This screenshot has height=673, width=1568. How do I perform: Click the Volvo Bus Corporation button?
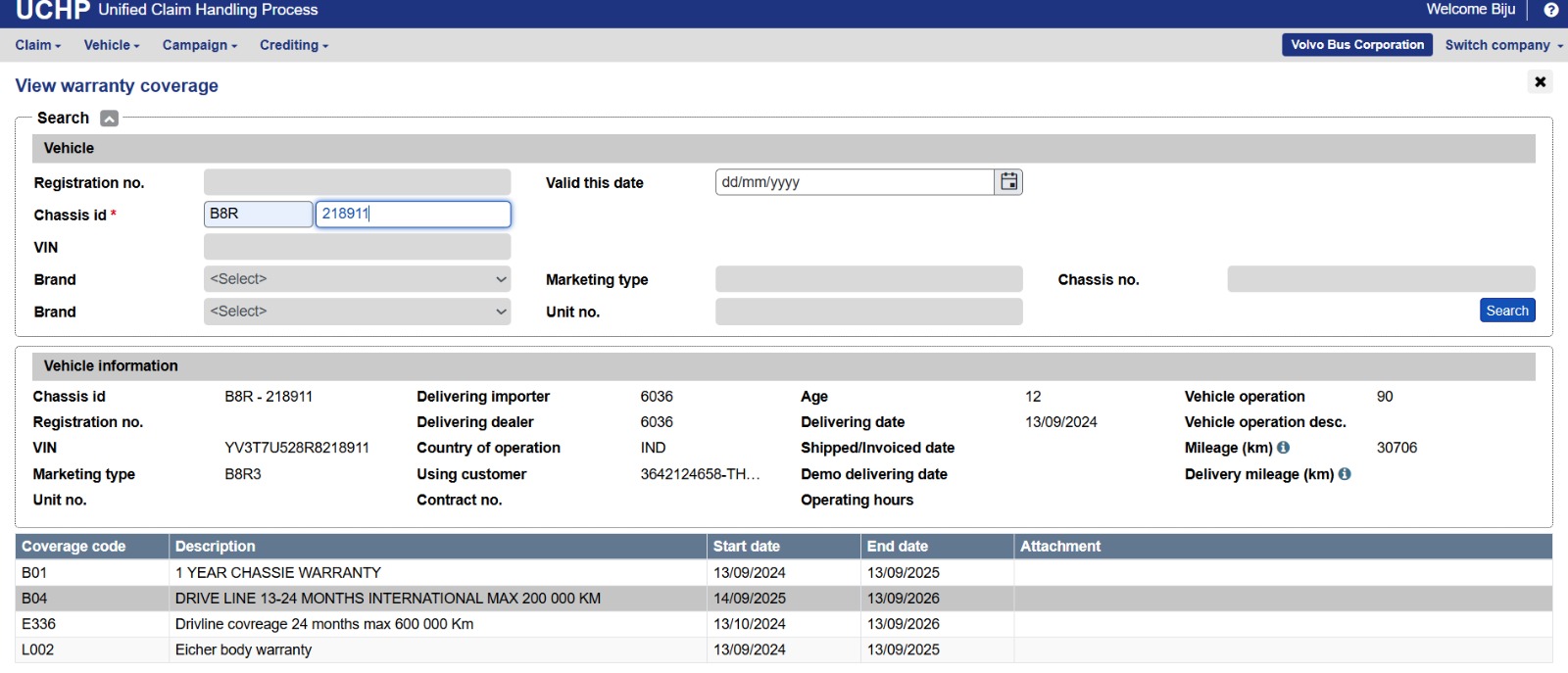(1357, 45)
